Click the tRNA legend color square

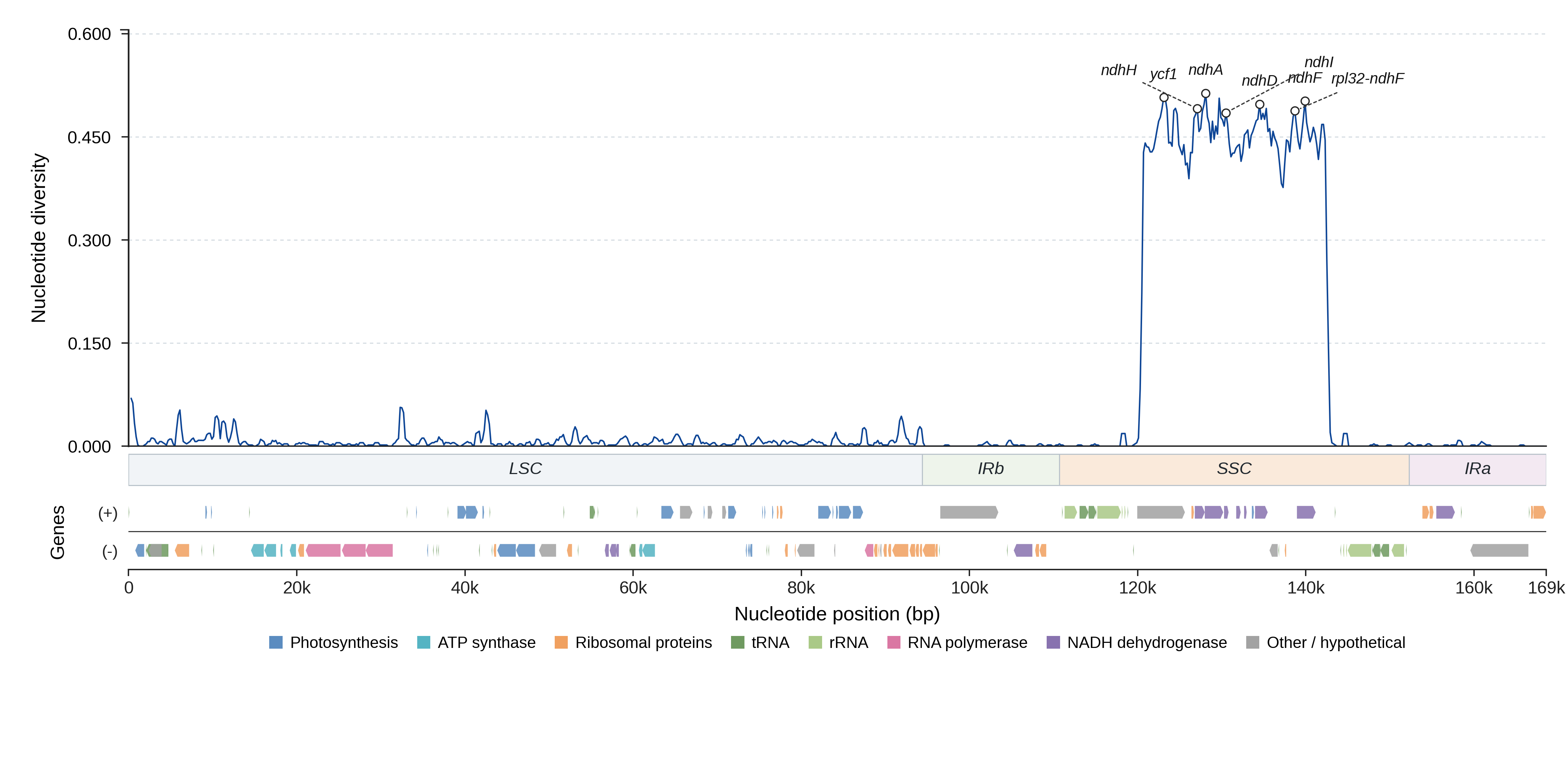737,642
